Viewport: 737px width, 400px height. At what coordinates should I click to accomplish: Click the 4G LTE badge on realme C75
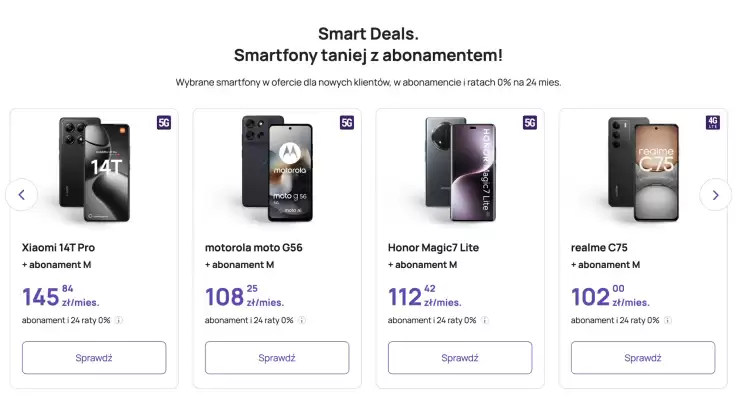[713, 123]
